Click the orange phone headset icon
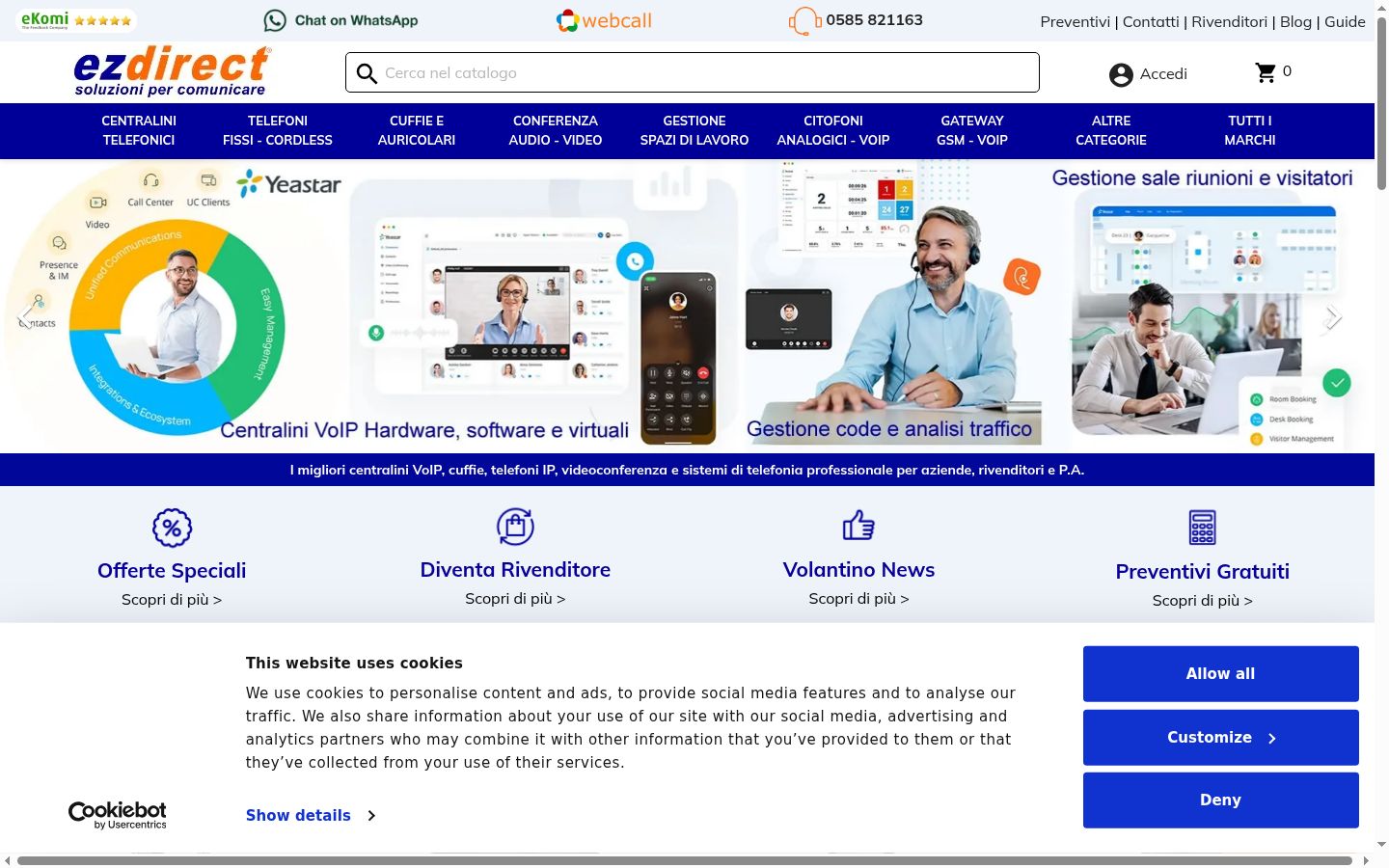 (804, 20)
